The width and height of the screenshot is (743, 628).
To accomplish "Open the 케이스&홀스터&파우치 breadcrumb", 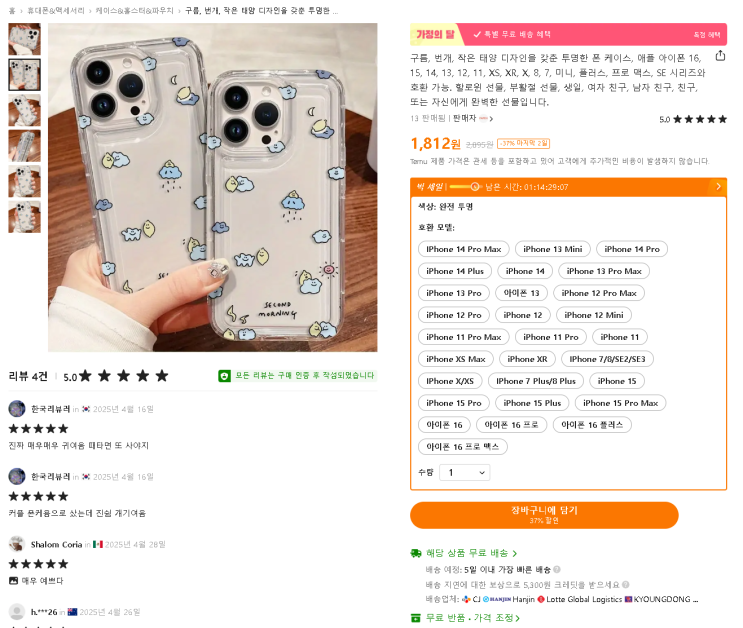I will (x=135, y=10).
